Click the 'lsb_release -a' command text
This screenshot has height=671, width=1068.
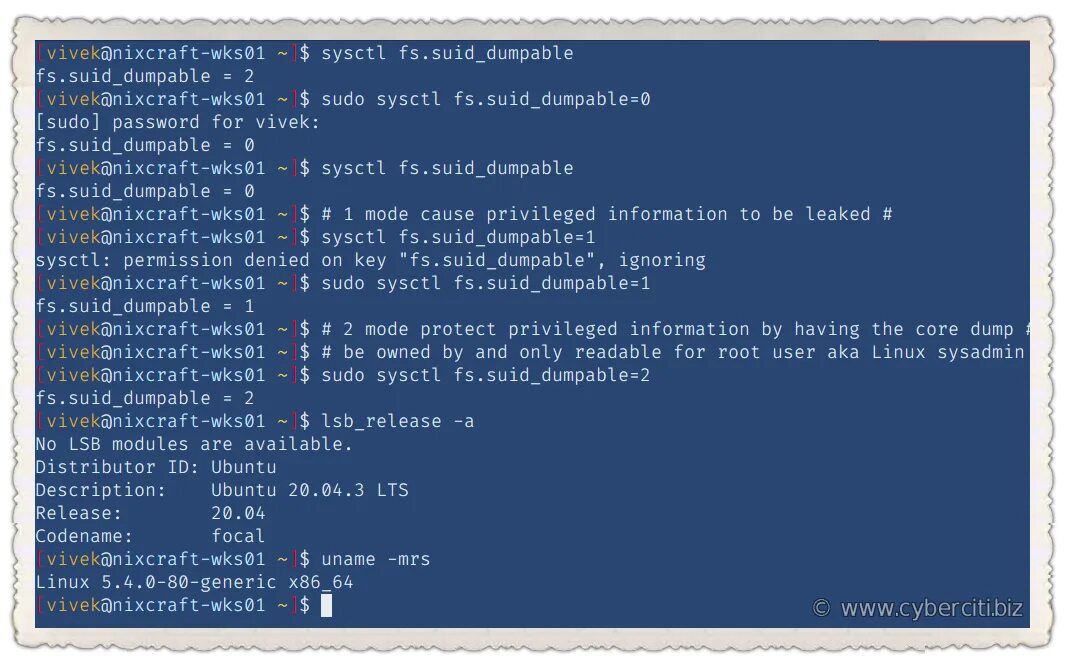click(x=398, y=422)
